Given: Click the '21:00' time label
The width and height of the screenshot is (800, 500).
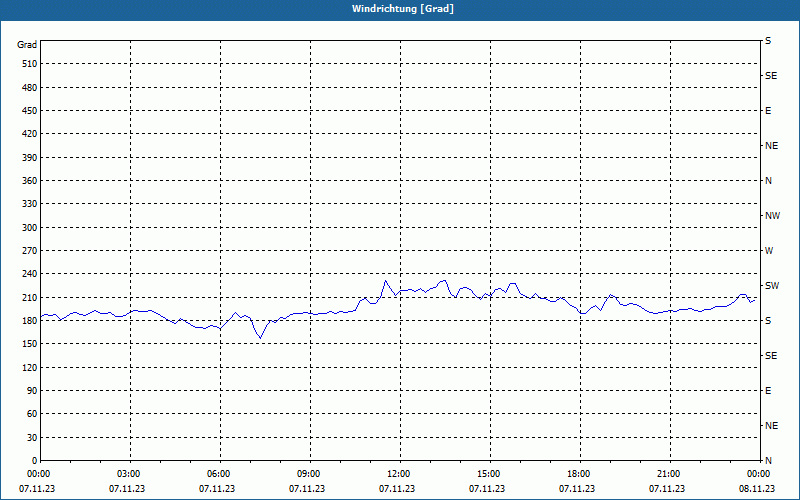Looking at the screenshot, I should coord(670,474).
